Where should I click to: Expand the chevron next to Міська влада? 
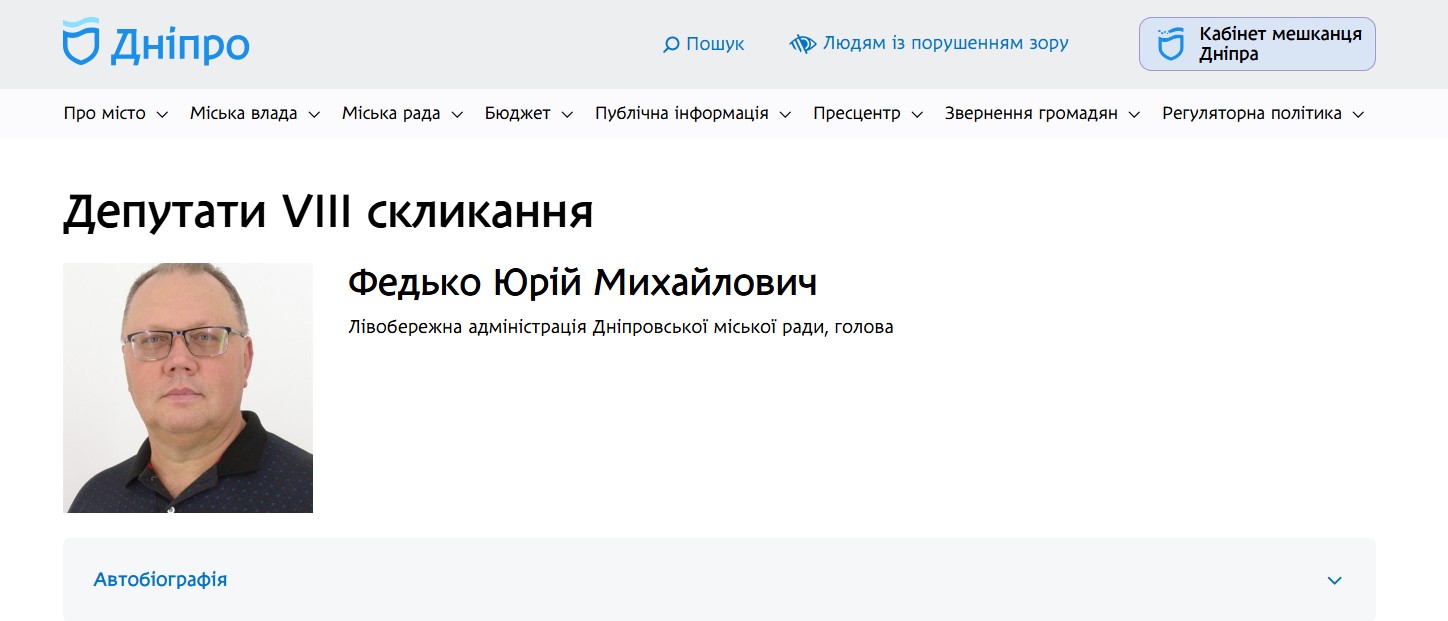[314, 115]
